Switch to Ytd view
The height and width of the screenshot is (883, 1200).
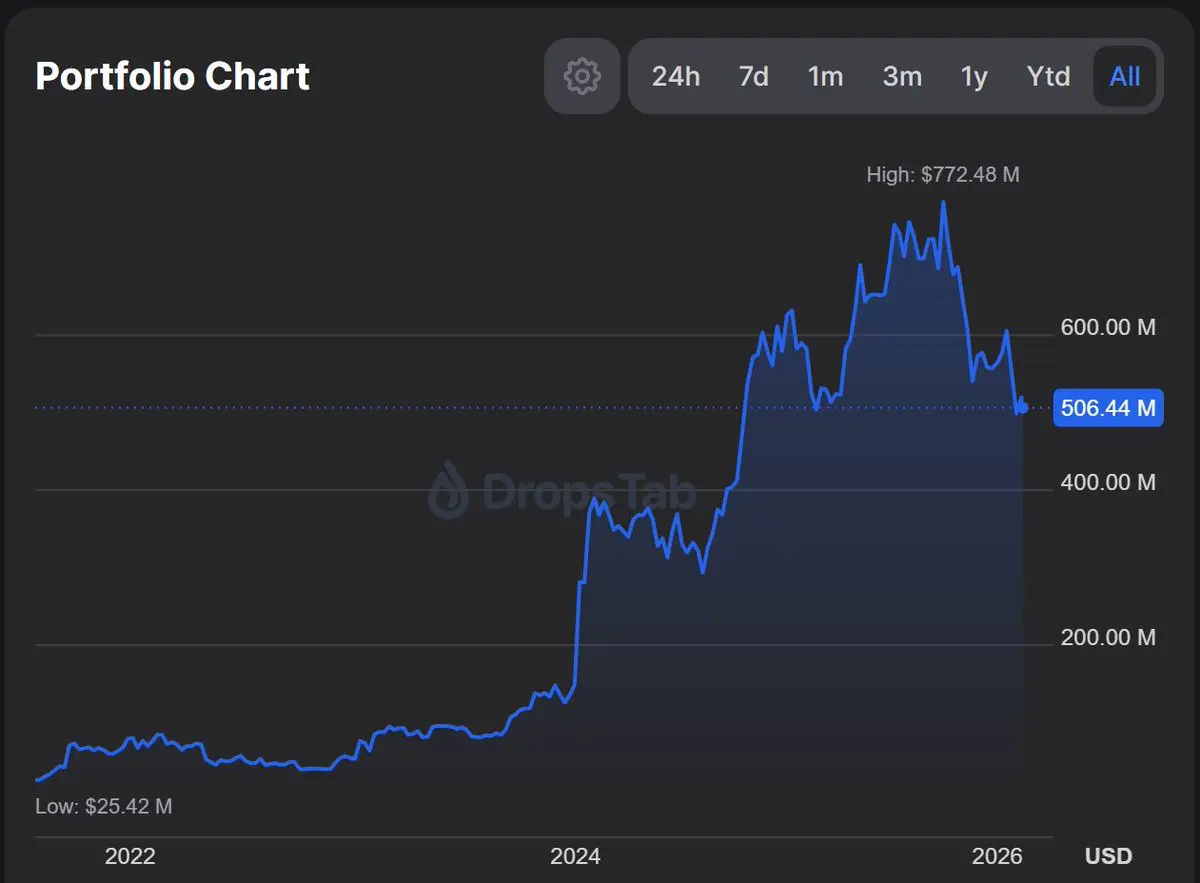(1048, 76)
